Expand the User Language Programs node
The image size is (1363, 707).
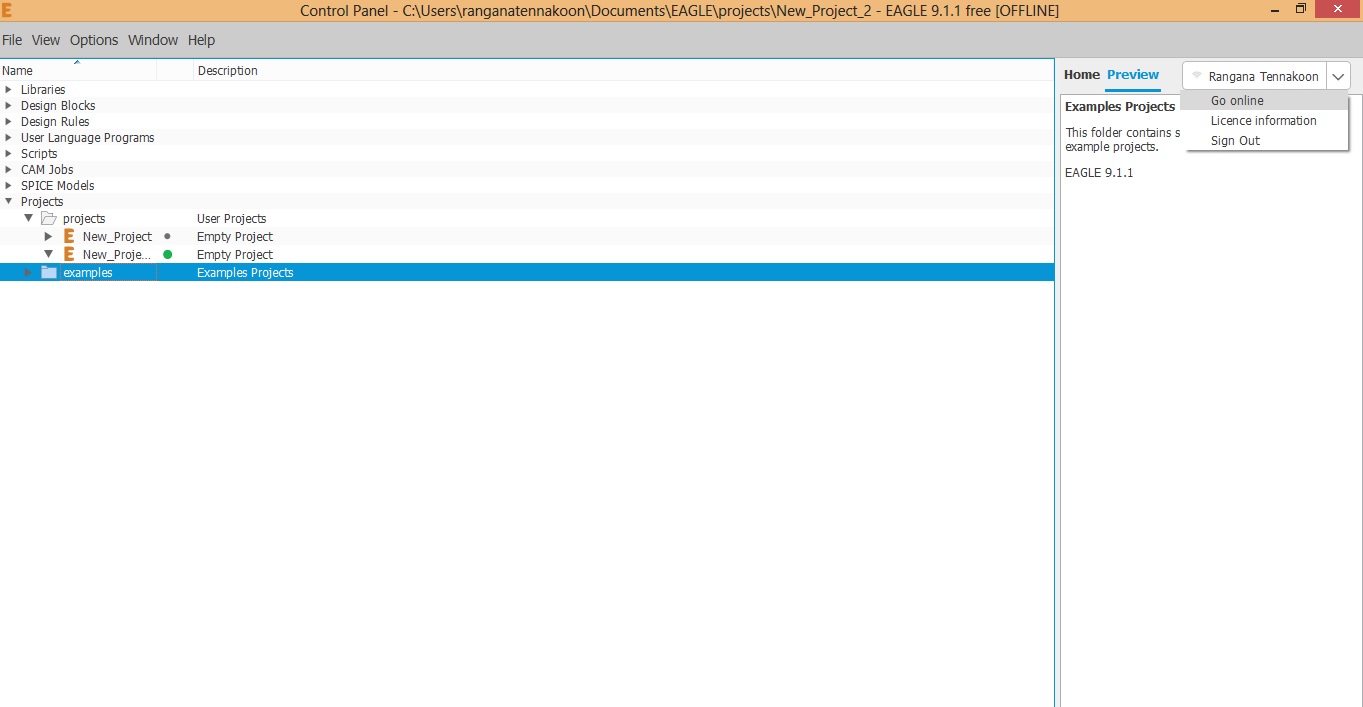point(9,138)
